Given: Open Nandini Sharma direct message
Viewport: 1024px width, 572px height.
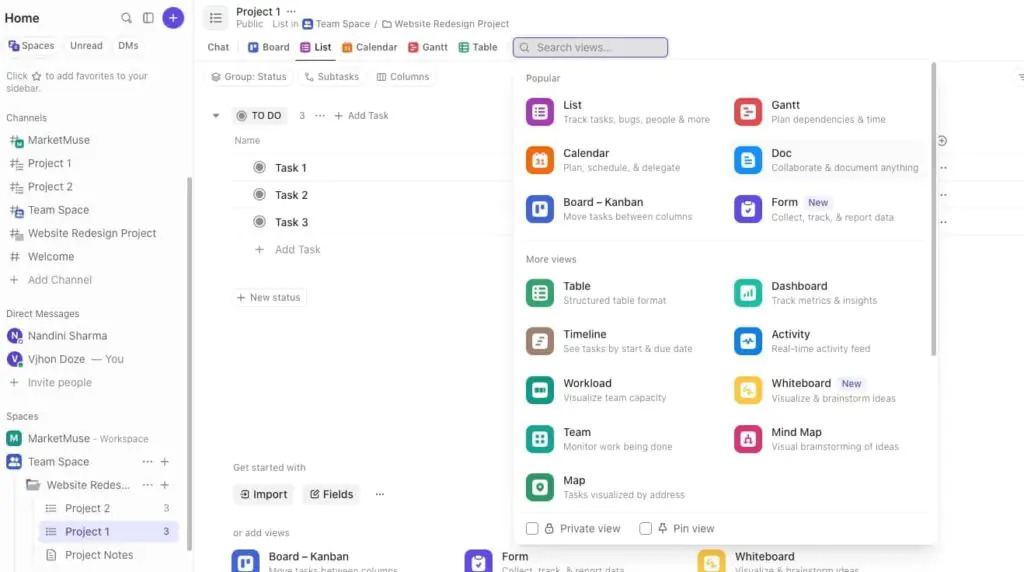Looking at the screenshot, I should [x=67, y=336].
